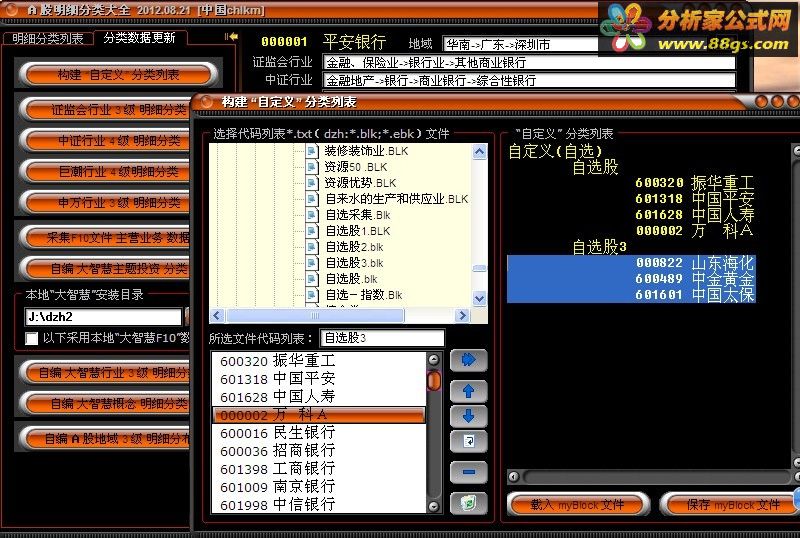Select 自选股3.blk in the file tree
This screenshot has width=800, height=538.
click(354, 263)
